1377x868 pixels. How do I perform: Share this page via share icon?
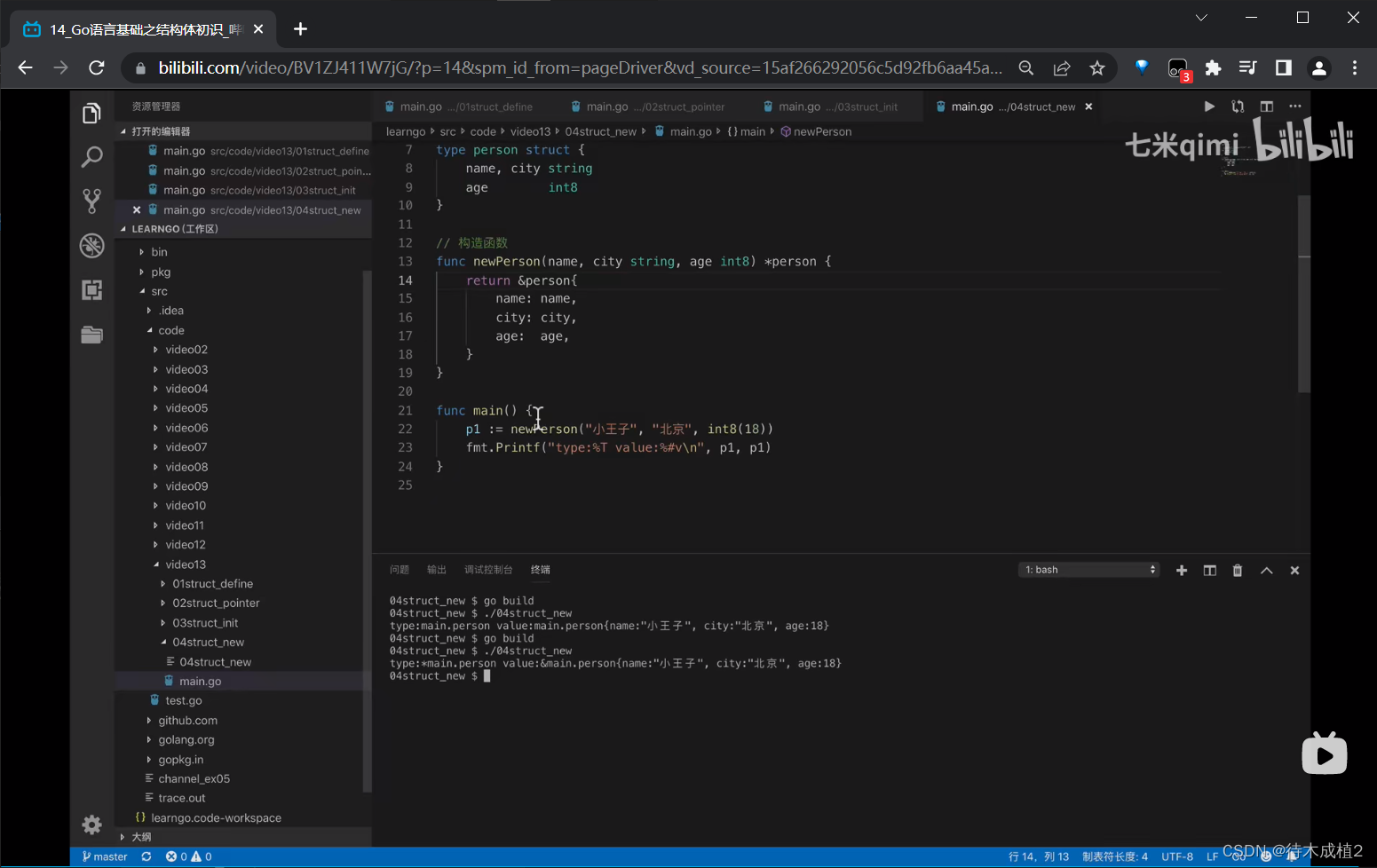click(x=1062, y=68)
